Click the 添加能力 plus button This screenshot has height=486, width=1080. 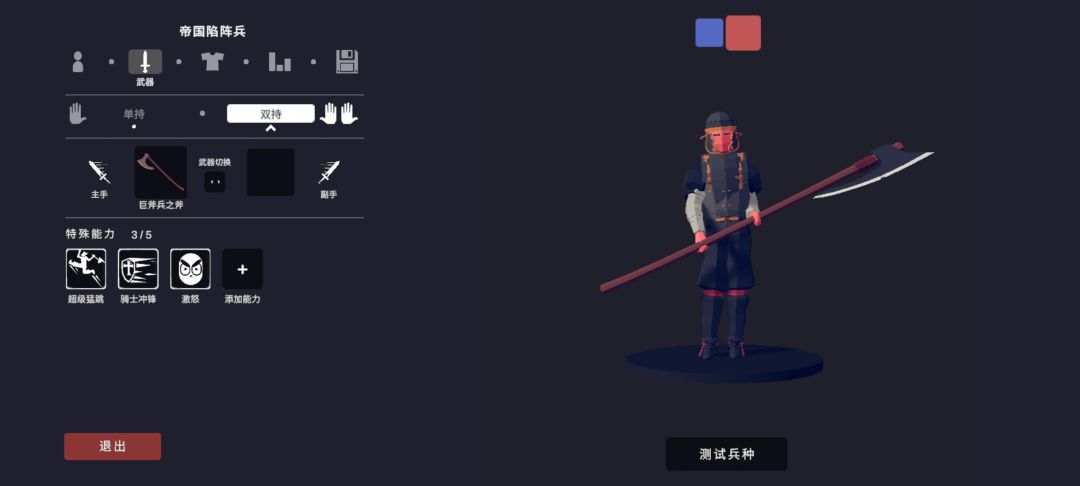tap(242, 269)
